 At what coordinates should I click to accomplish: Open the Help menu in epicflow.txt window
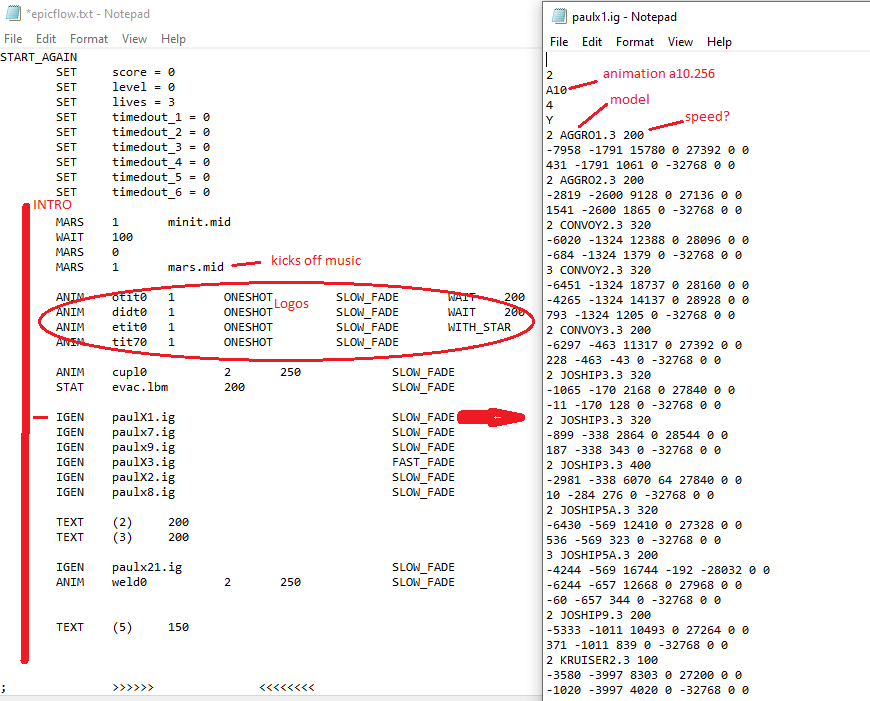pos(173,39)
